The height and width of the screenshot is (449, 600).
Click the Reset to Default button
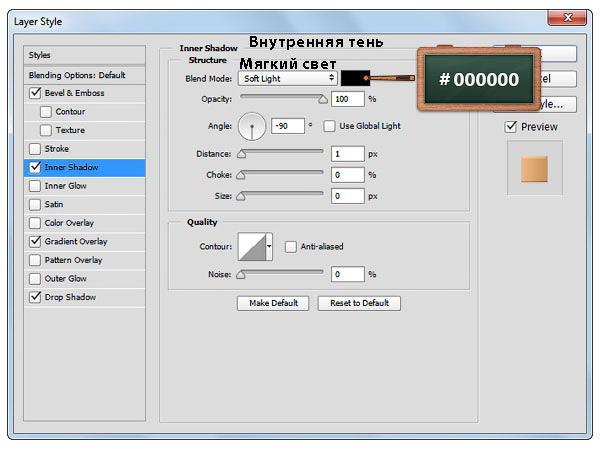coord(359,303)
